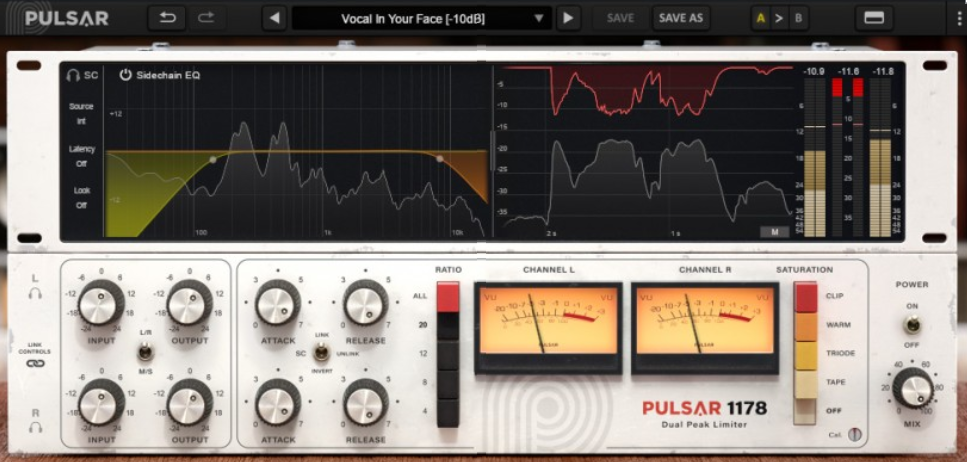Screen dimensions: 967x462
Task: Go to previous preset arrow
Action: [274, 18]
